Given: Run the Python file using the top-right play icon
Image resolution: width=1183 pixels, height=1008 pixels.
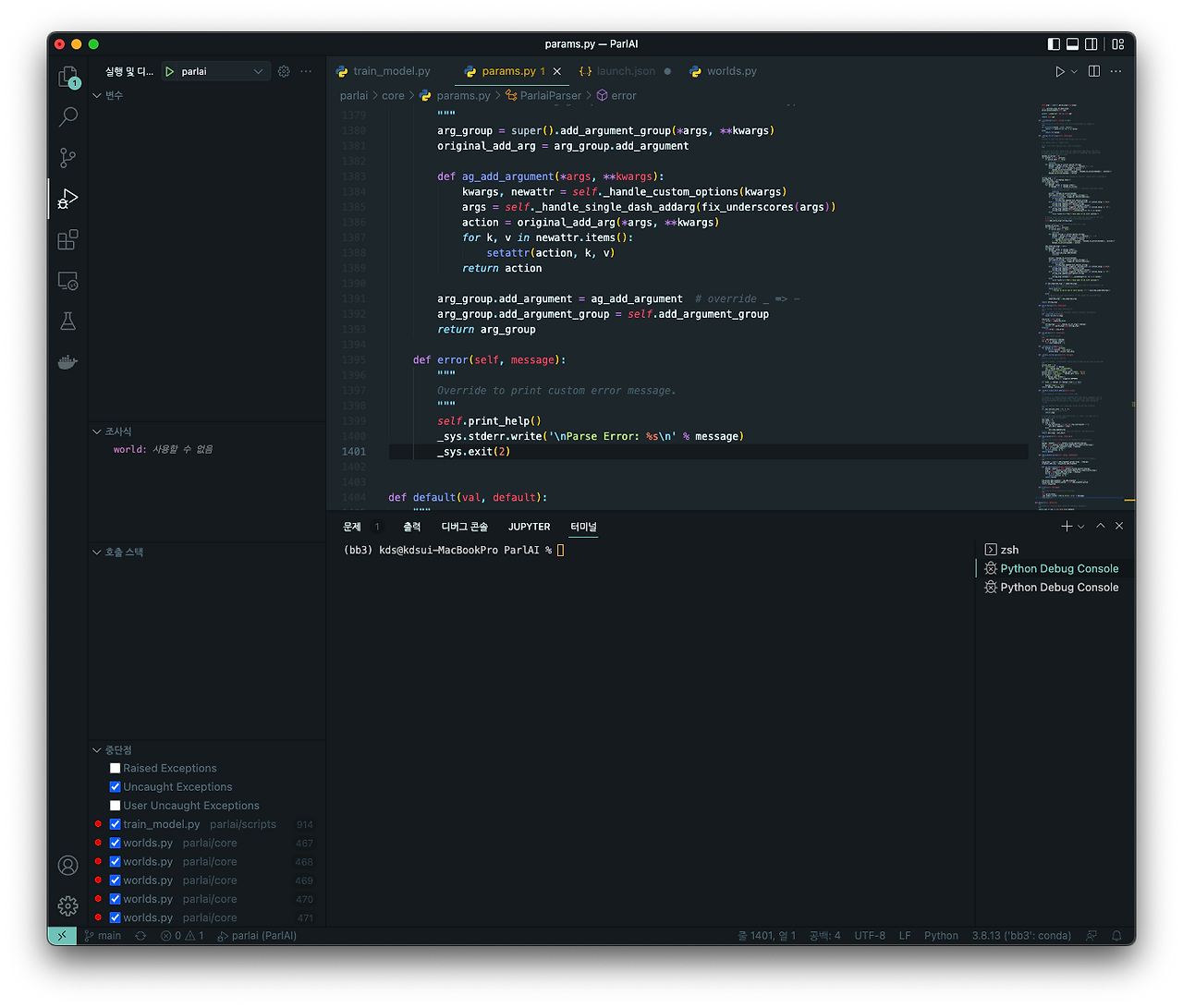Looking at the screenshot, I should pyautogui.click(x=1060, y=70).
